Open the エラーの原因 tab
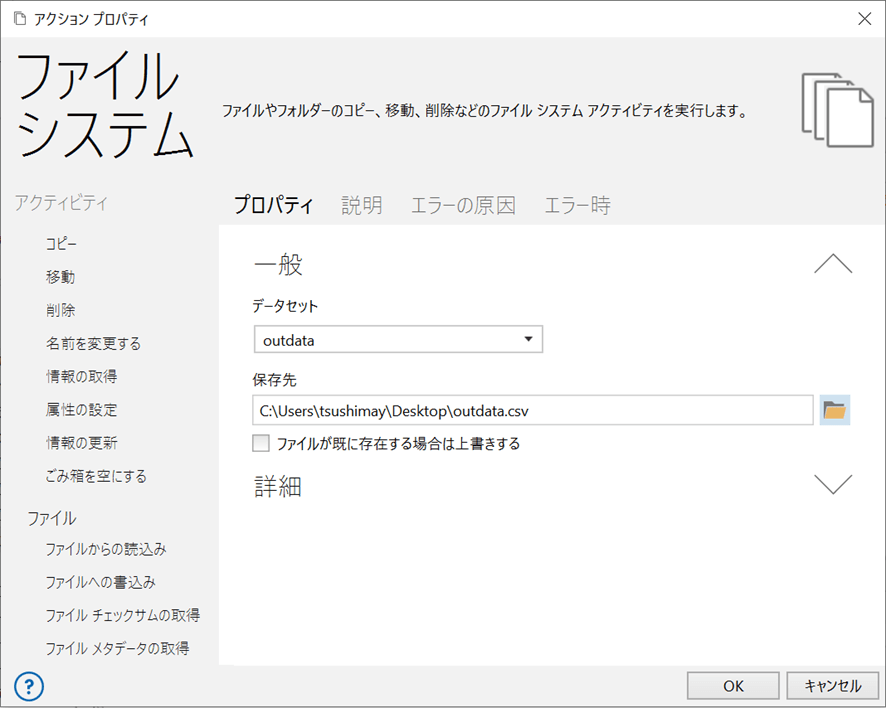Image resolution: width=886 pixels, height=708 pixels. pyautogui.click(x=463, y=205)
